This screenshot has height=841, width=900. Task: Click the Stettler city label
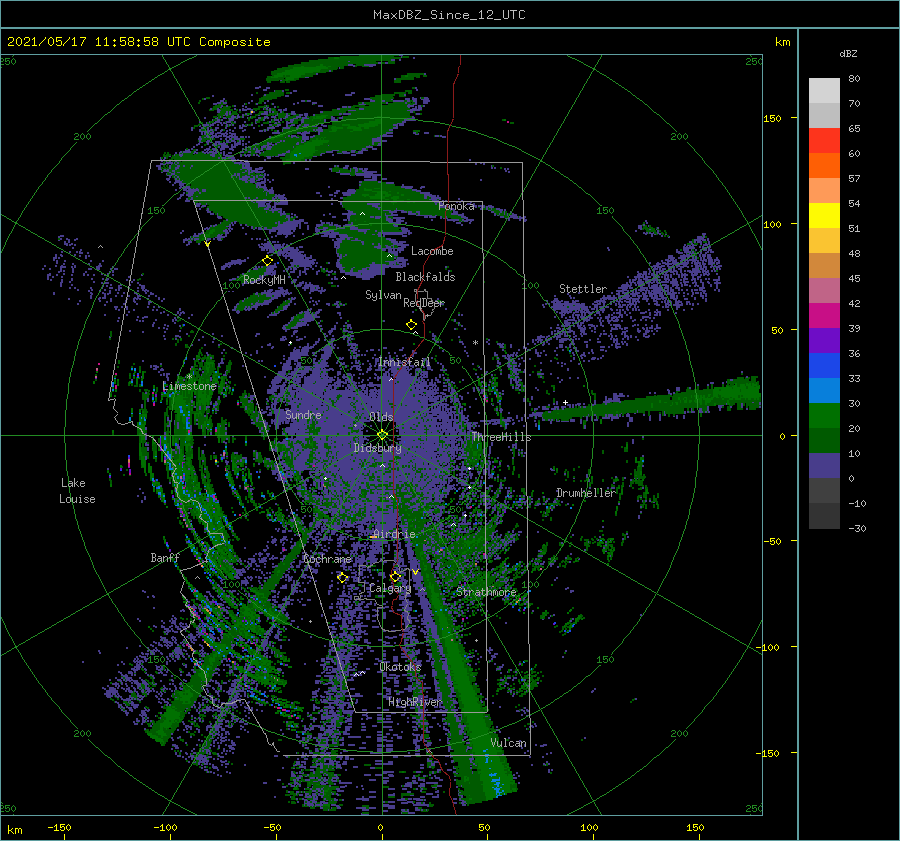pyautogui.click(x=583, y=289)
